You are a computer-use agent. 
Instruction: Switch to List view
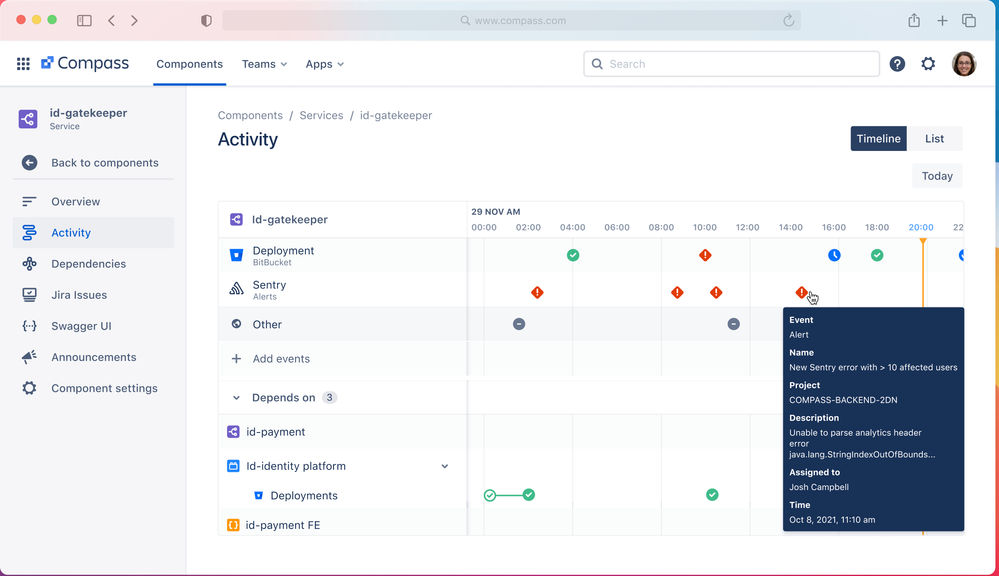(934, 138)
